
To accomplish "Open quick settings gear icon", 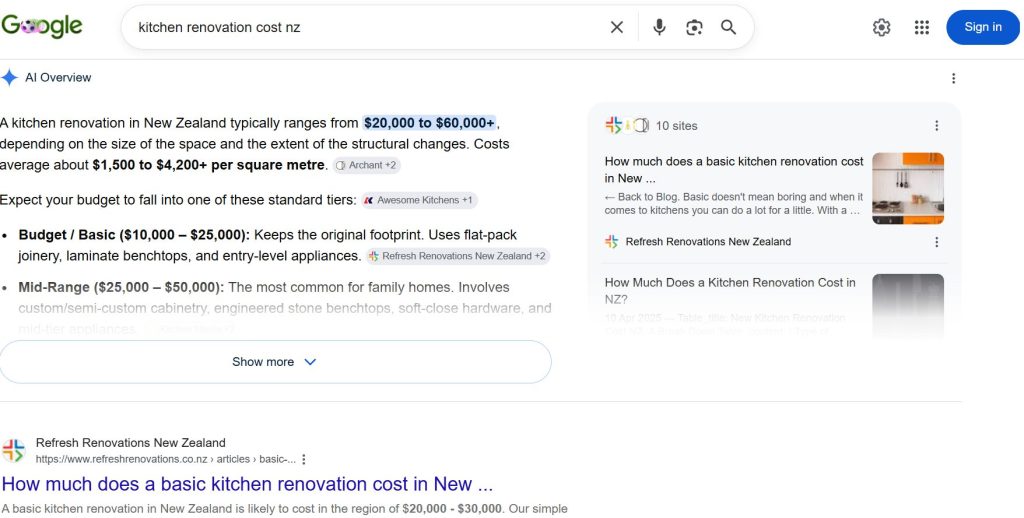I will [882, 27].
